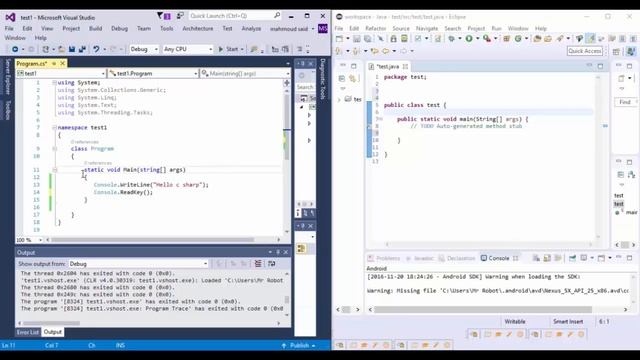Click the Navigate Backward button in Visual Studio
The width and height of the screenshot is (640, 360).
[15, 49]
